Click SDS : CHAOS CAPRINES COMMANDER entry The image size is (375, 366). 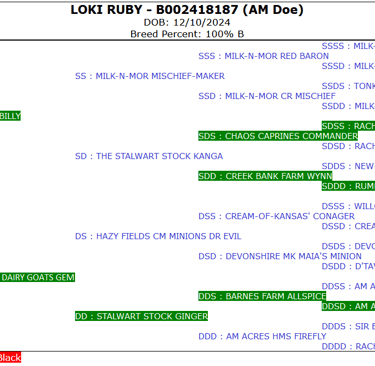tap(278, 136)
